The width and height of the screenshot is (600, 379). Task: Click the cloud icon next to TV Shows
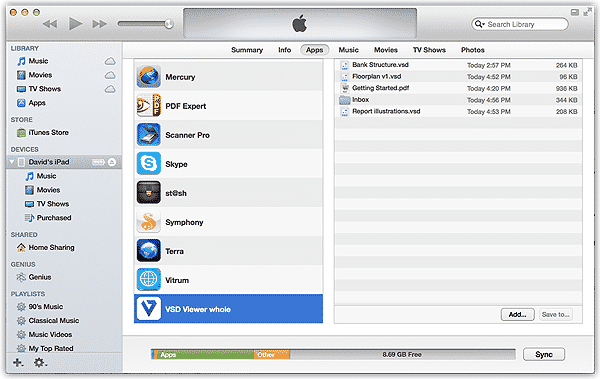tap(110, 89)
